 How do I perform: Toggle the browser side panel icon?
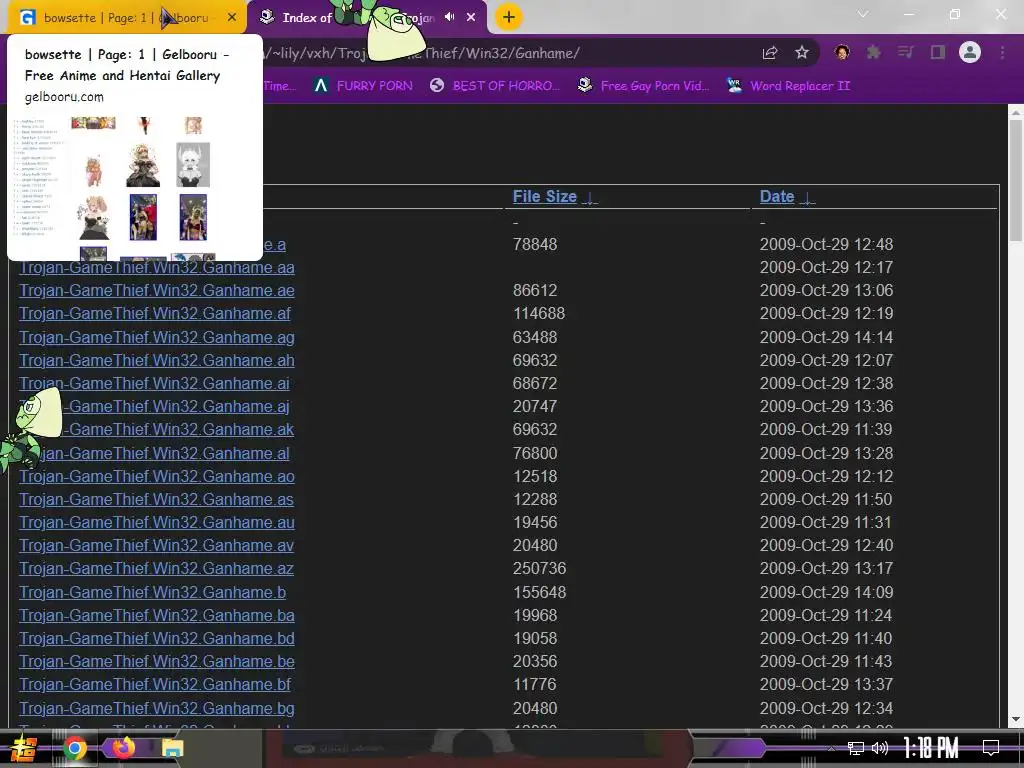(938, 52)
